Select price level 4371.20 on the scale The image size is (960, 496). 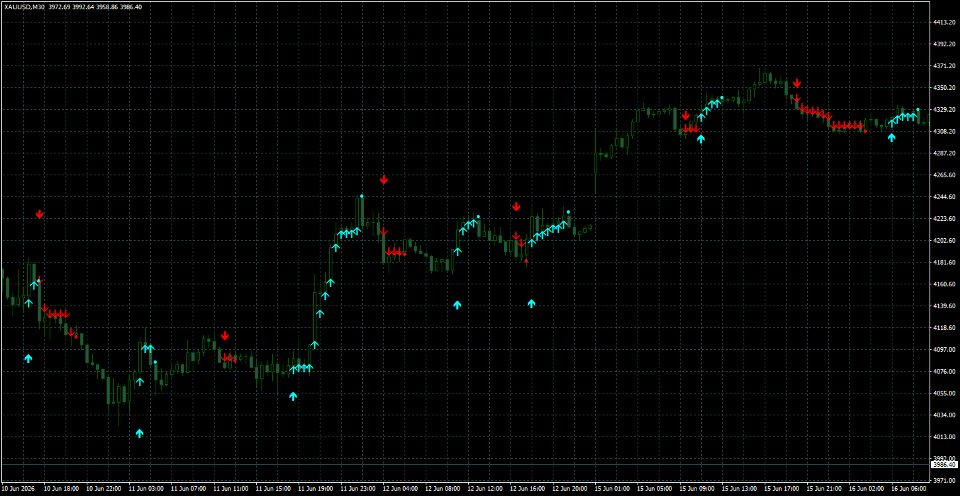(945, 66)
